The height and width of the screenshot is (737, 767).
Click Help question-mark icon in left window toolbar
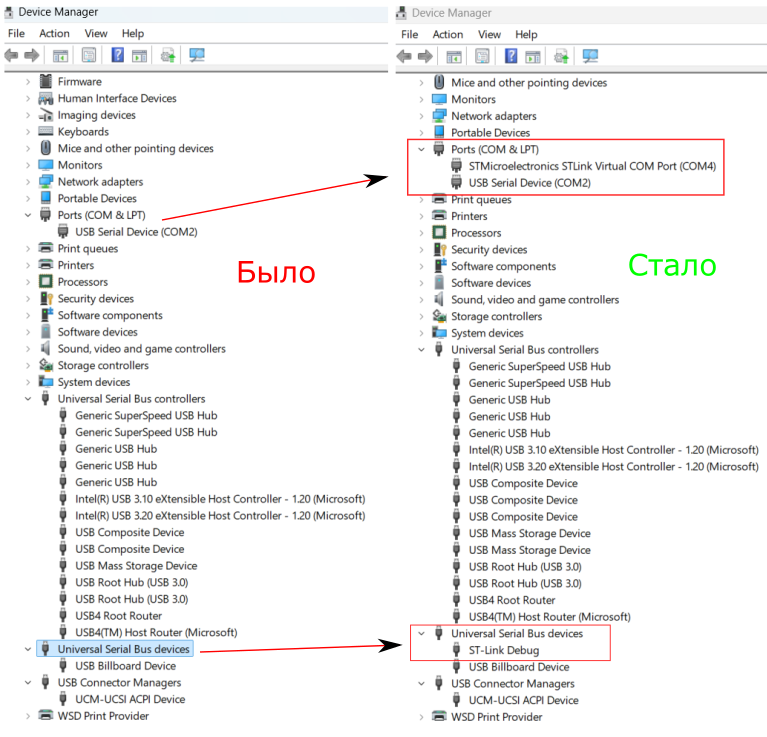point(117,55)
